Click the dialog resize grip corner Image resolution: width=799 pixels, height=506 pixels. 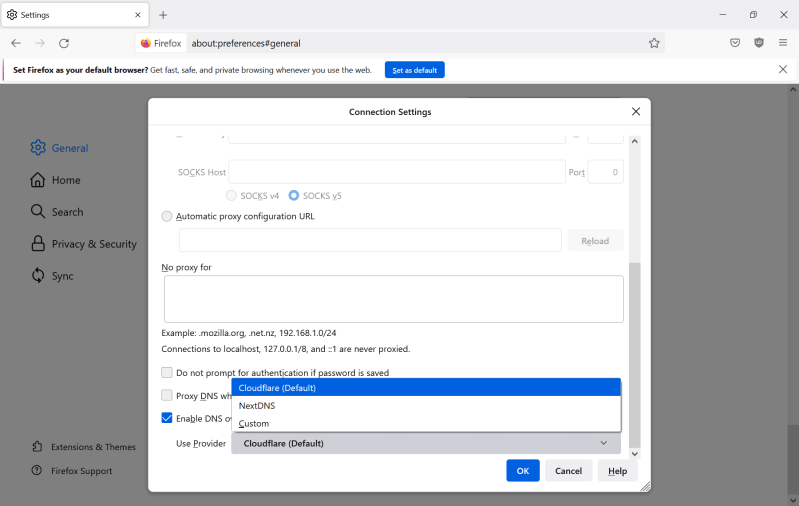pyautogui.click(x=645, y=487)
